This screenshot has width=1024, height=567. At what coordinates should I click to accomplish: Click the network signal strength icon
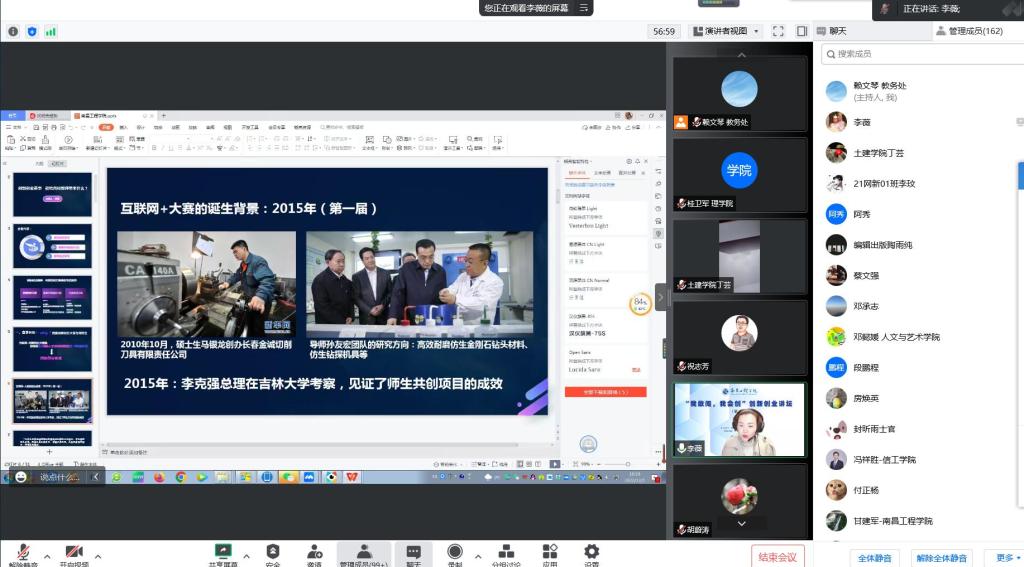pos(50,31)
